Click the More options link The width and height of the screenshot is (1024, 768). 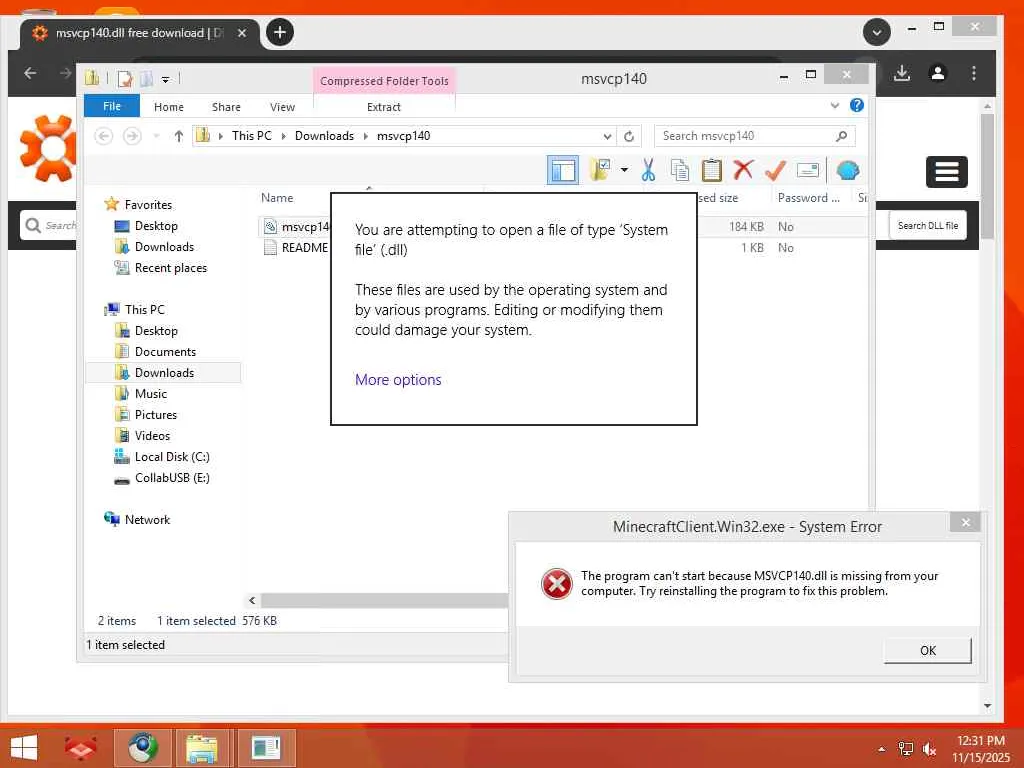point(398,379)
